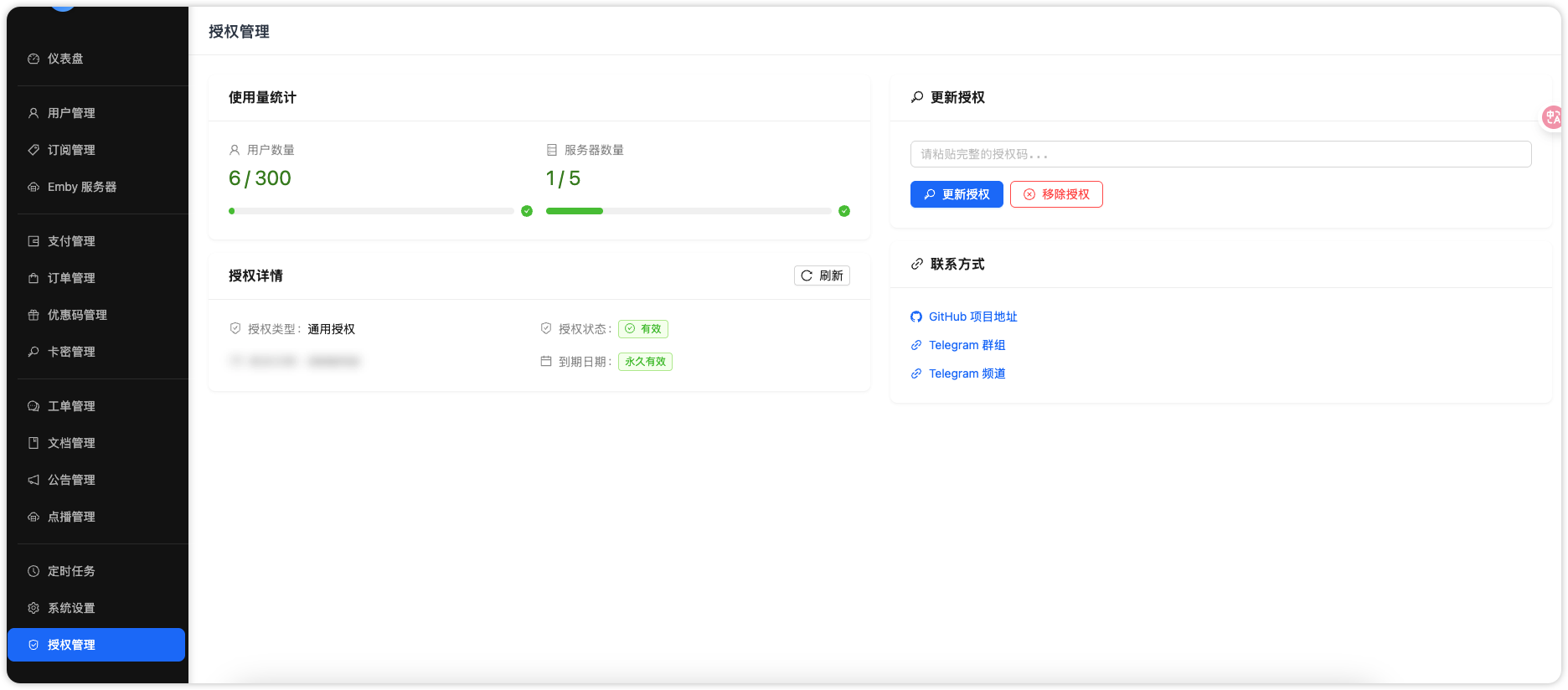
Task: Click the 服务器数量 progress bar
Action: 688,211
